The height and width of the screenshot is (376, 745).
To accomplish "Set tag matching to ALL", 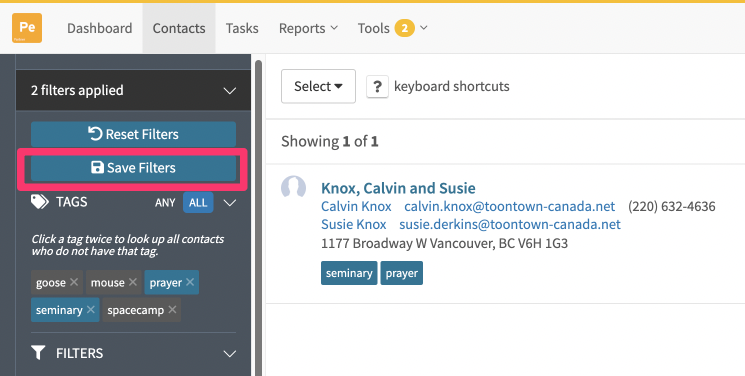I will point(198,203).
